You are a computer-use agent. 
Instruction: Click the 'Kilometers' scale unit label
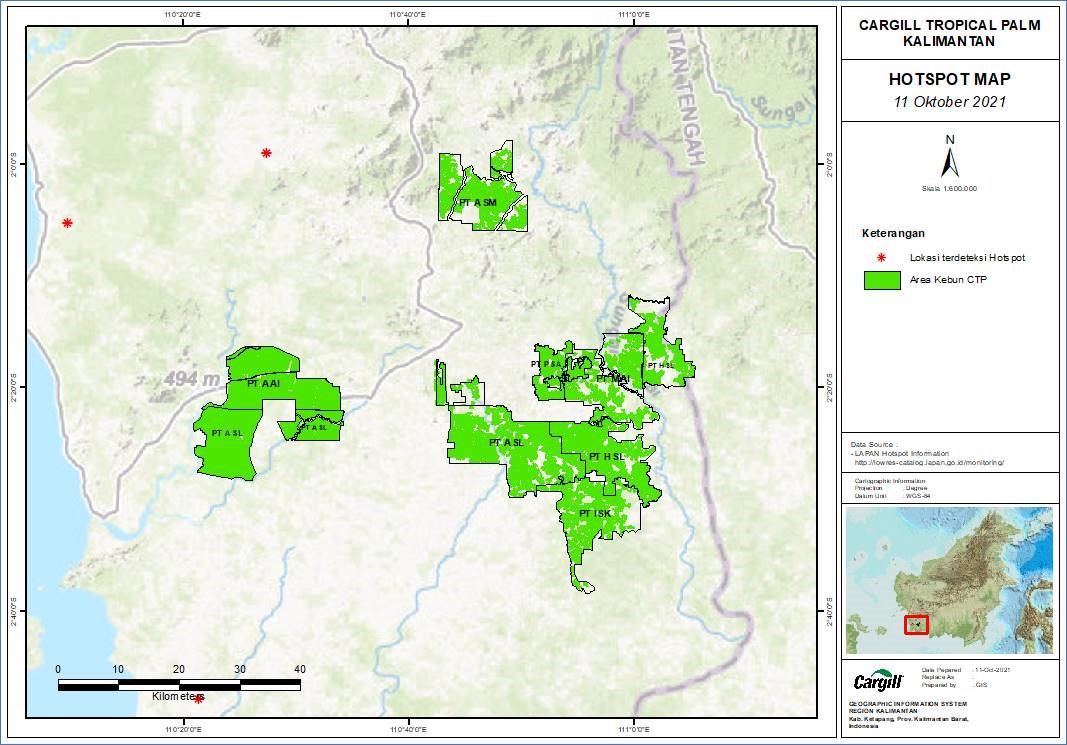click(178, 697)
